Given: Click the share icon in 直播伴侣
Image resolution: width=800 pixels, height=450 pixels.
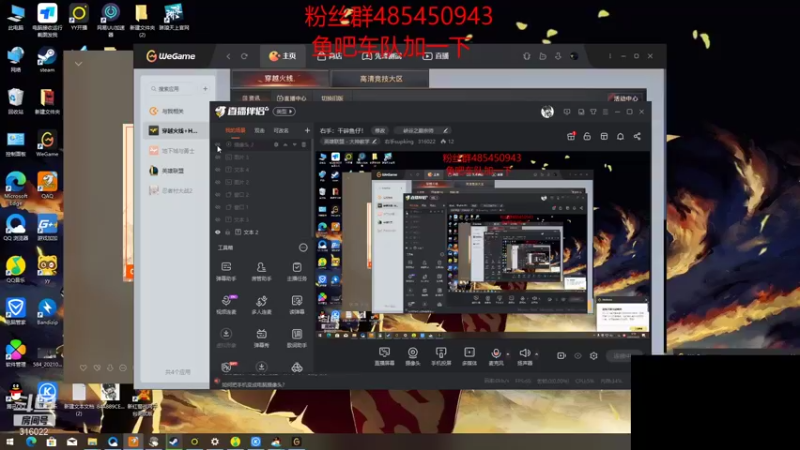Looking at the screenshot, I should [637, 136].
